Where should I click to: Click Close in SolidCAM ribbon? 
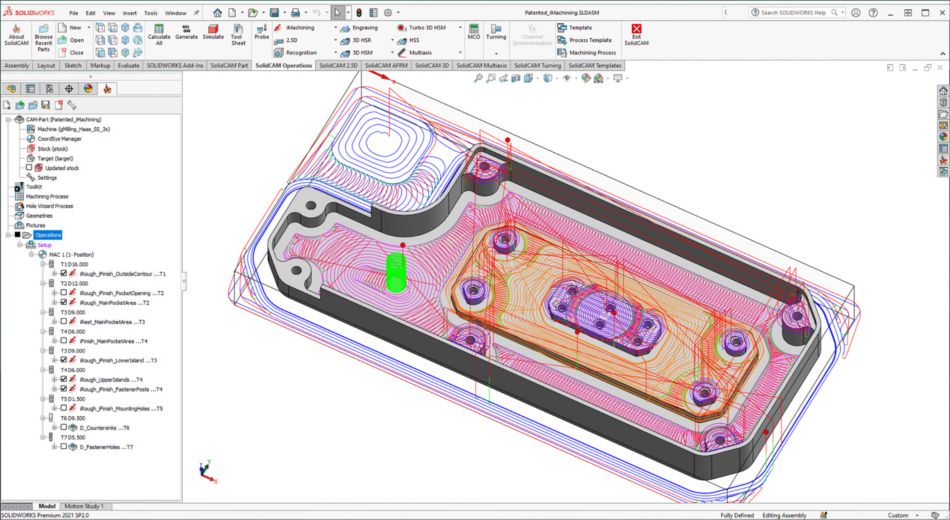click(x=71, y=53)
